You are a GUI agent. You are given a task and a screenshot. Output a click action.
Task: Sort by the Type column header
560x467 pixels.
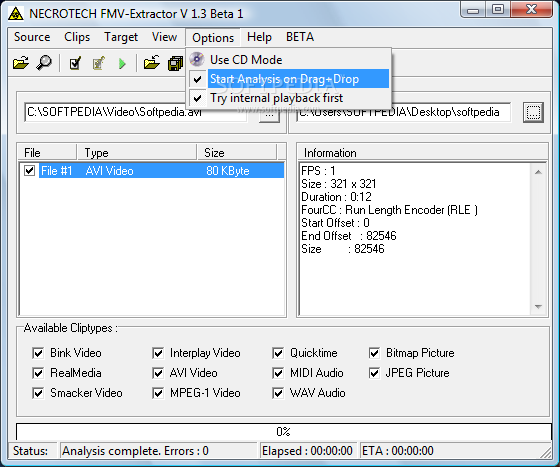click(136, 153)
